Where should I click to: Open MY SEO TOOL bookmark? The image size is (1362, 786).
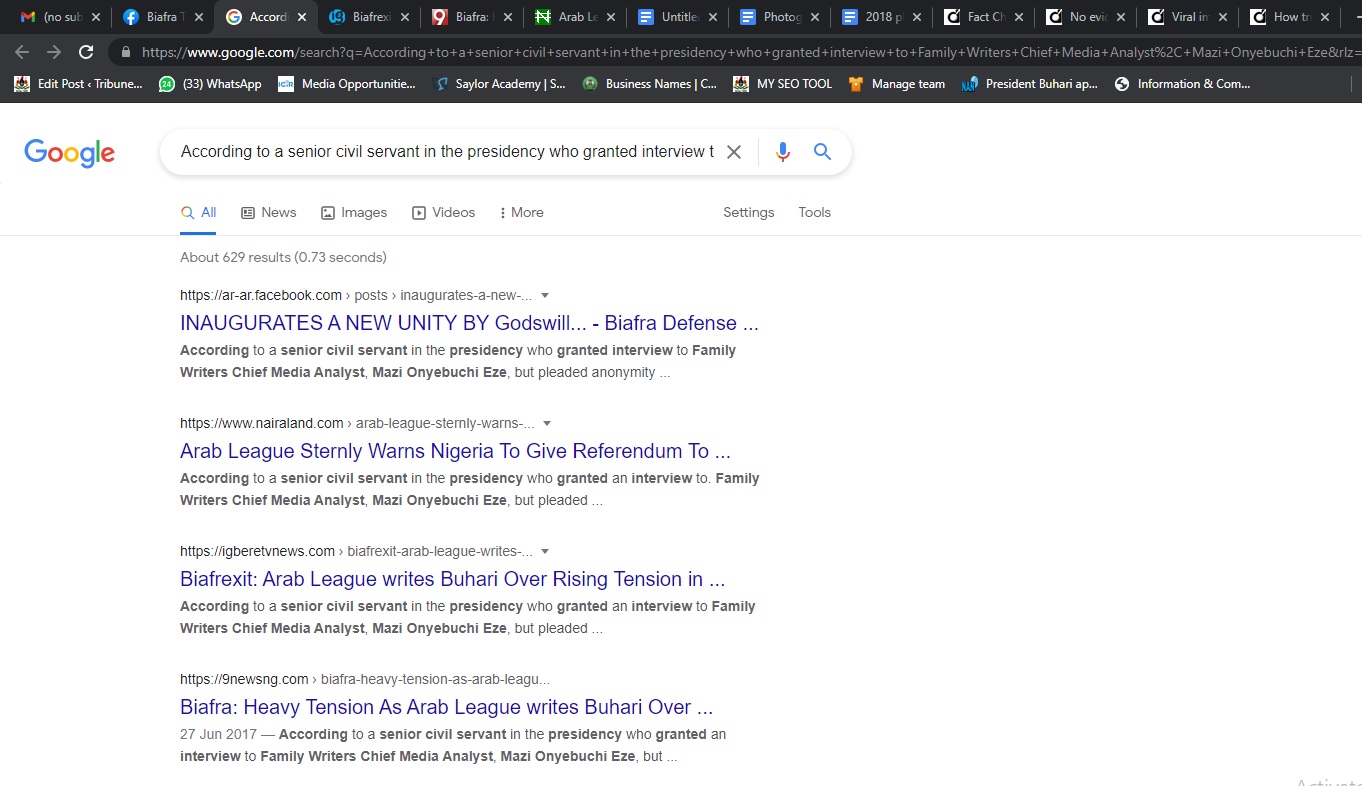(782, 84)
